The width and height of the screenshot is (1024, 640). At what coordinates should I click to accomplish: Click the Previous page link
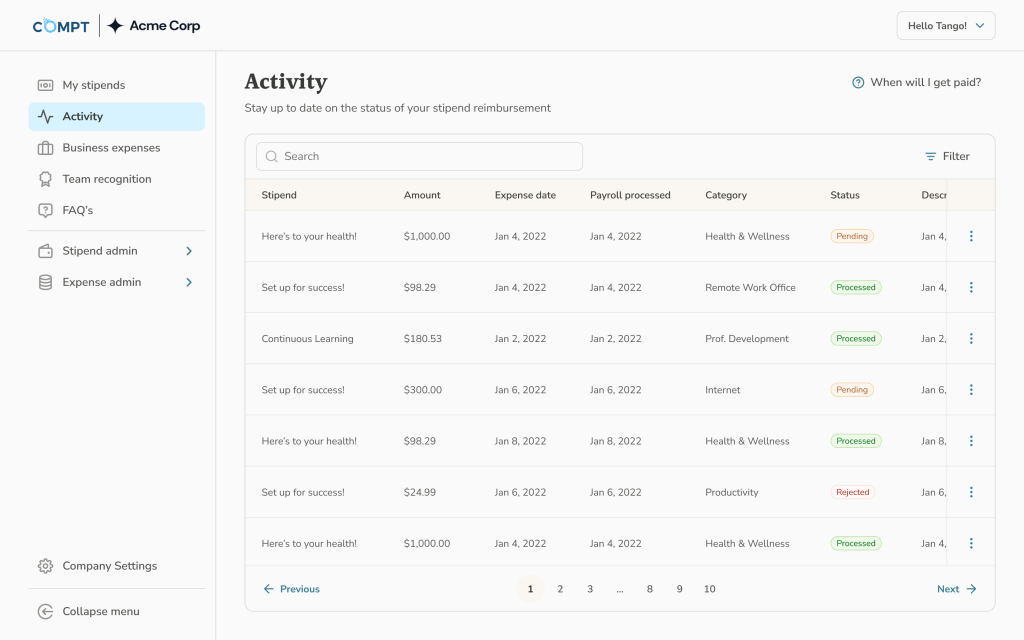[x=291, y=589]
